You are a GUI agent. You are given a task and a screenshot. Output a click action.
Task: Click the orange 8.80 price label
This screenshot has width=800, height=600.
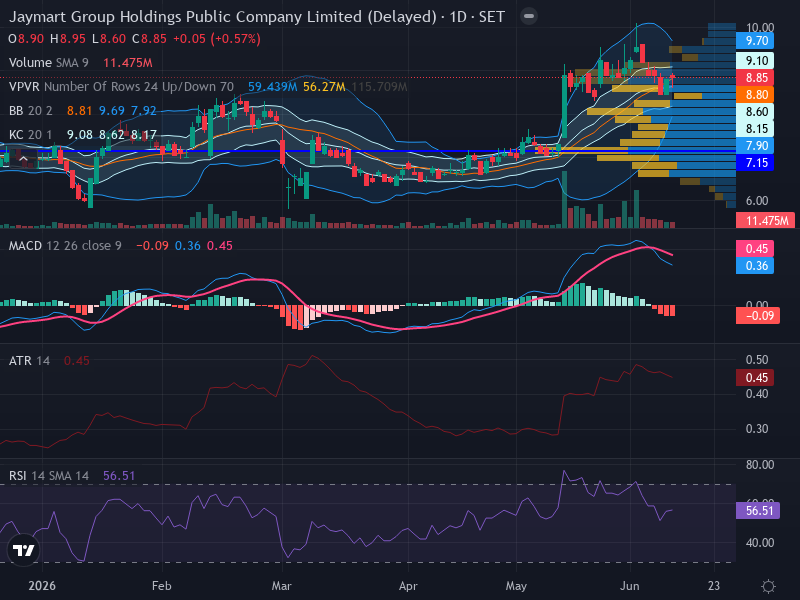(755, 94)
